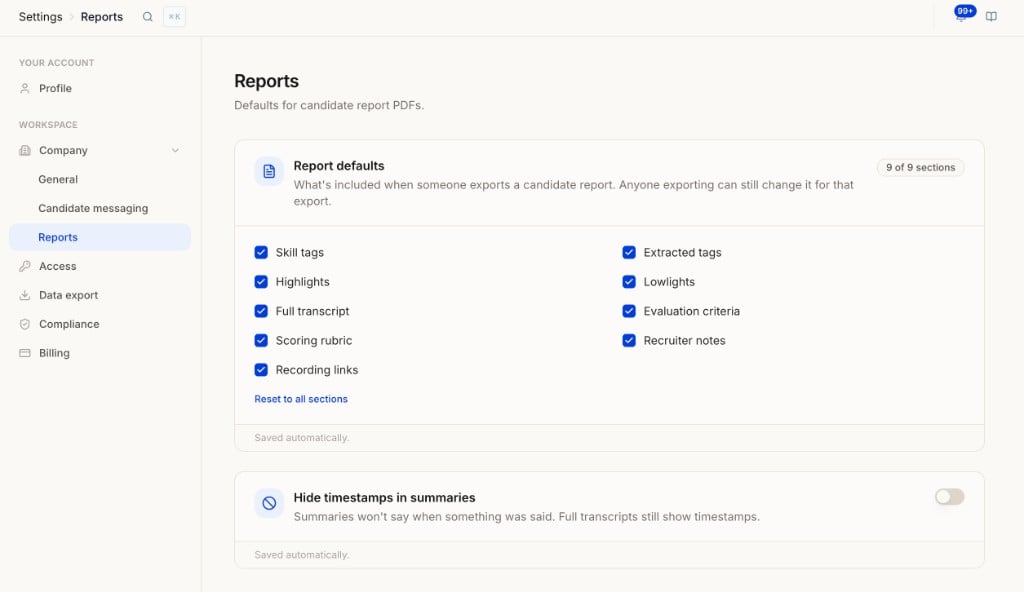
Task: Open Billing settings page
Action: 100,353
